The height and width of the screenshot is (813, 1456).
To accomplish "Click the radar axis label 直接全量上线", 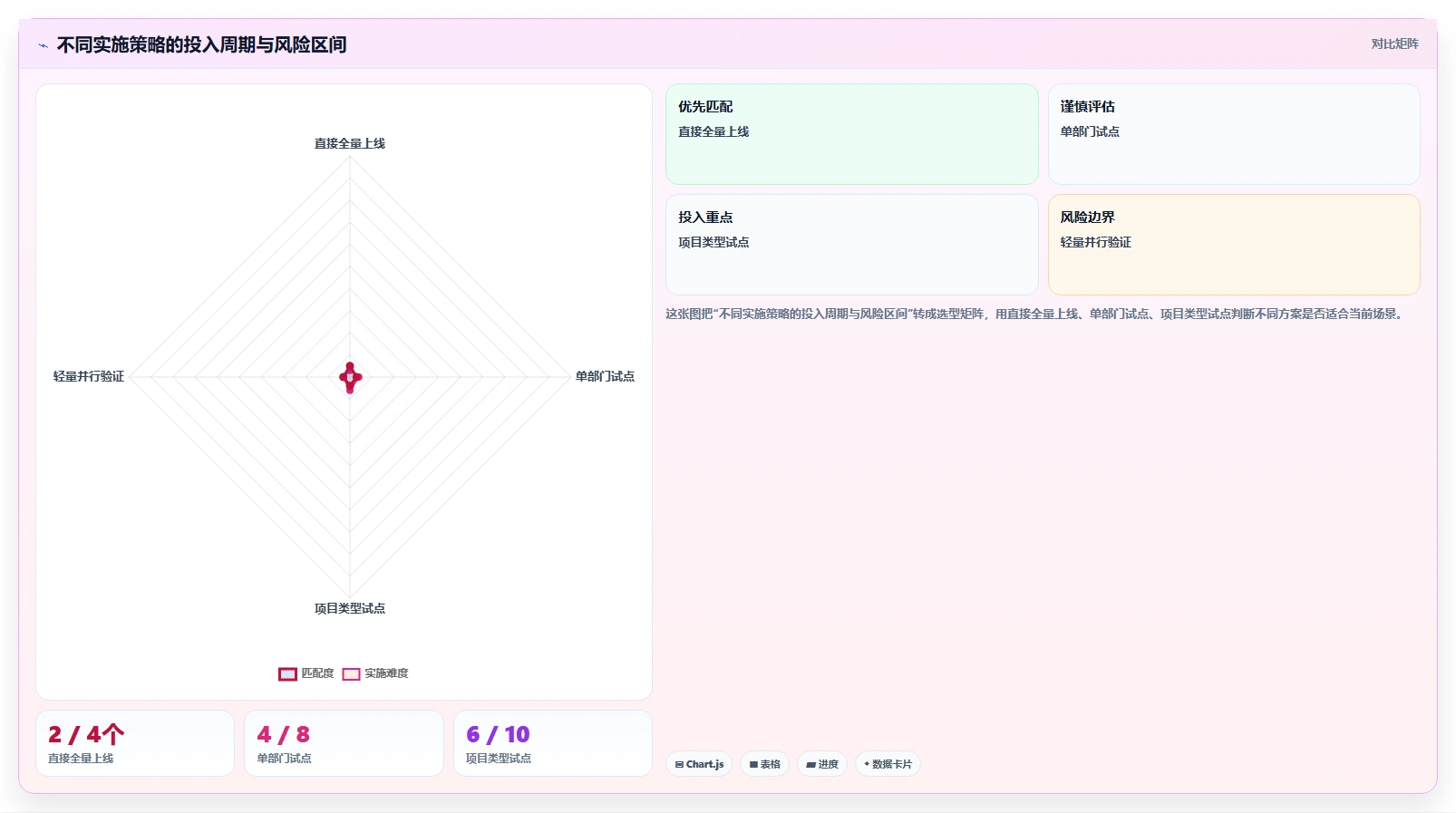I will pos(350,143).
